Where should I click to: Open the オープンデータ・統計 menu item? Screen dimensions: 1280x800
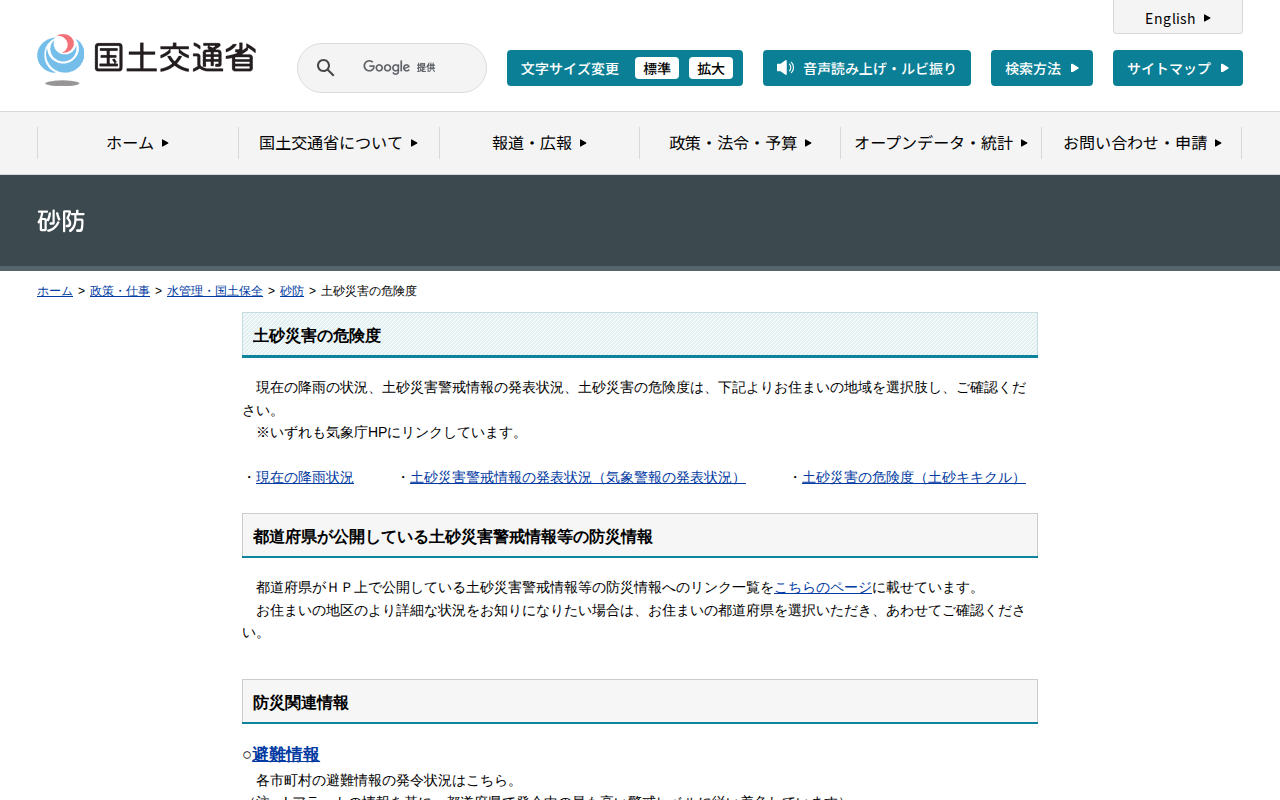point(941,143)
